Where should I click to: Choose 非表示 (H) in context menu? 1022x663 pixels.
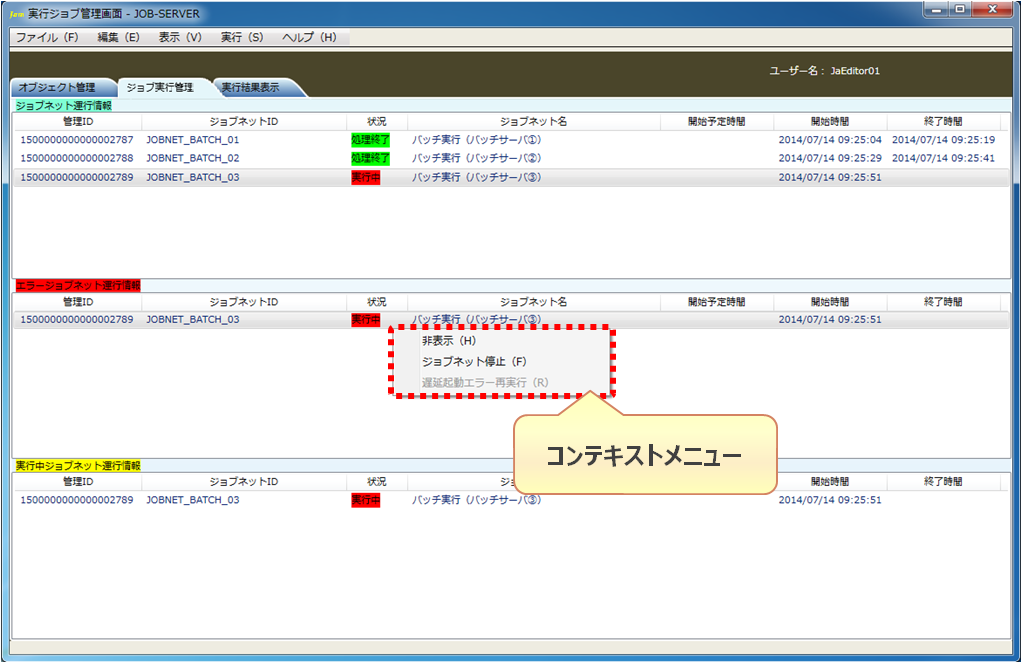click(449, 340)
